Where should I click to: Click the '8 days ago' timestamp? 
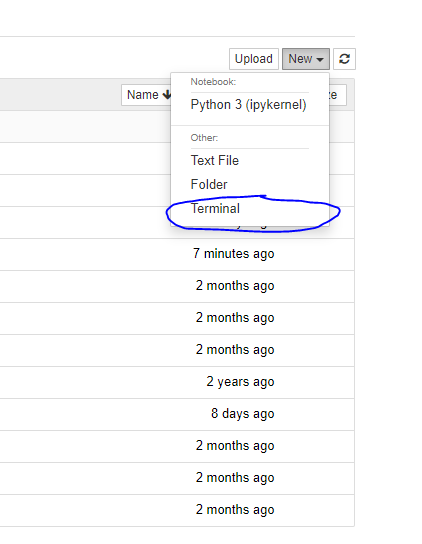pos(243,414)
